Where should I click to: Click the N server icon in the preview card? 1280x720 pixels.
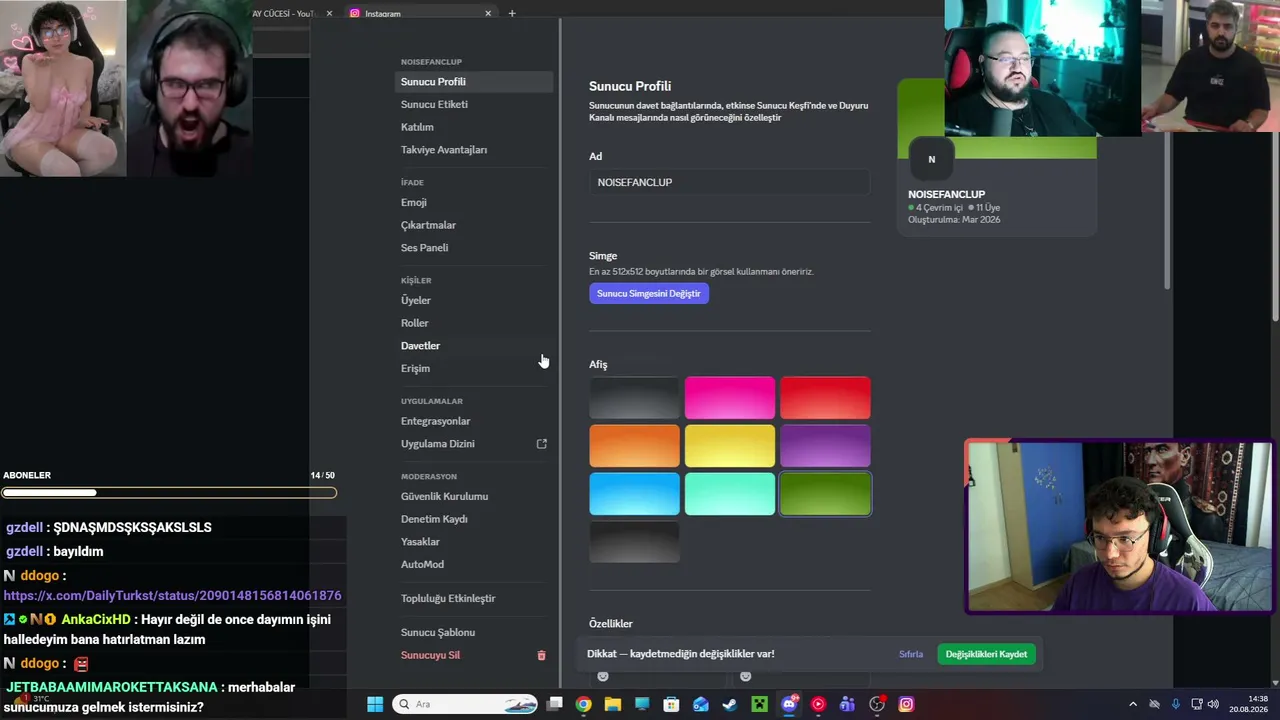(931, 159)
